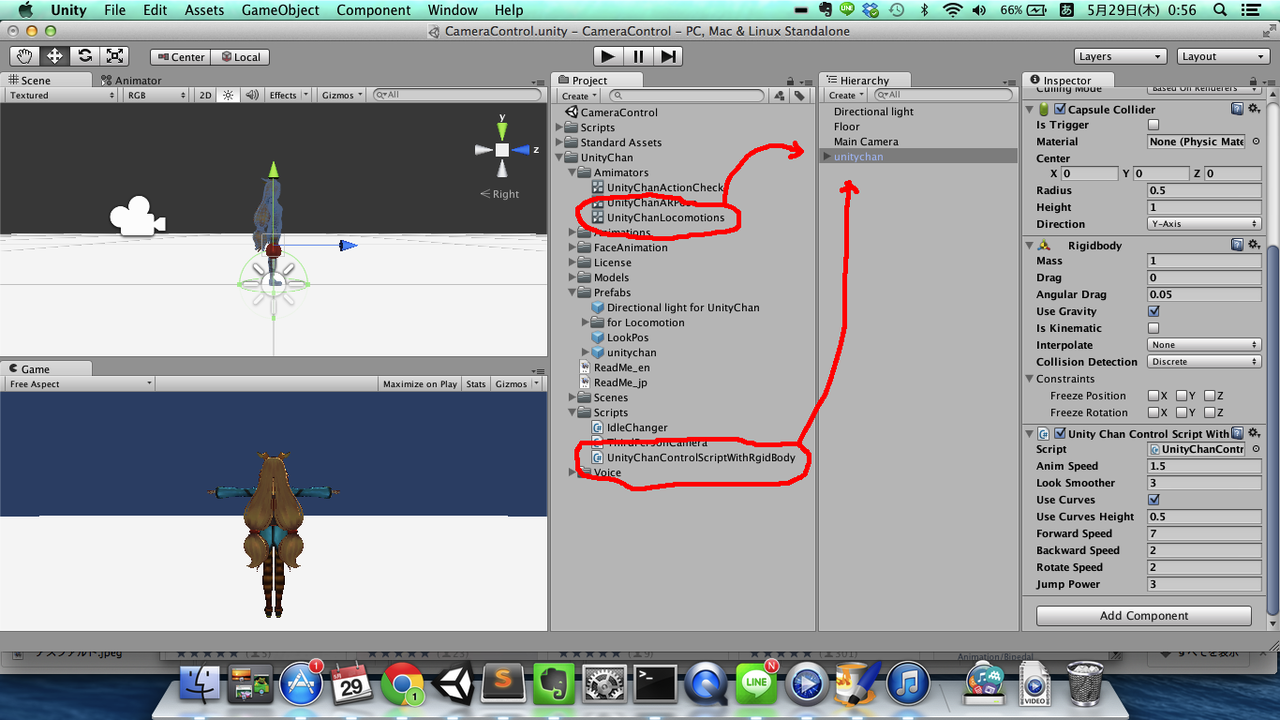Select the Scale tool in the toolbar

tap(115, 56)
